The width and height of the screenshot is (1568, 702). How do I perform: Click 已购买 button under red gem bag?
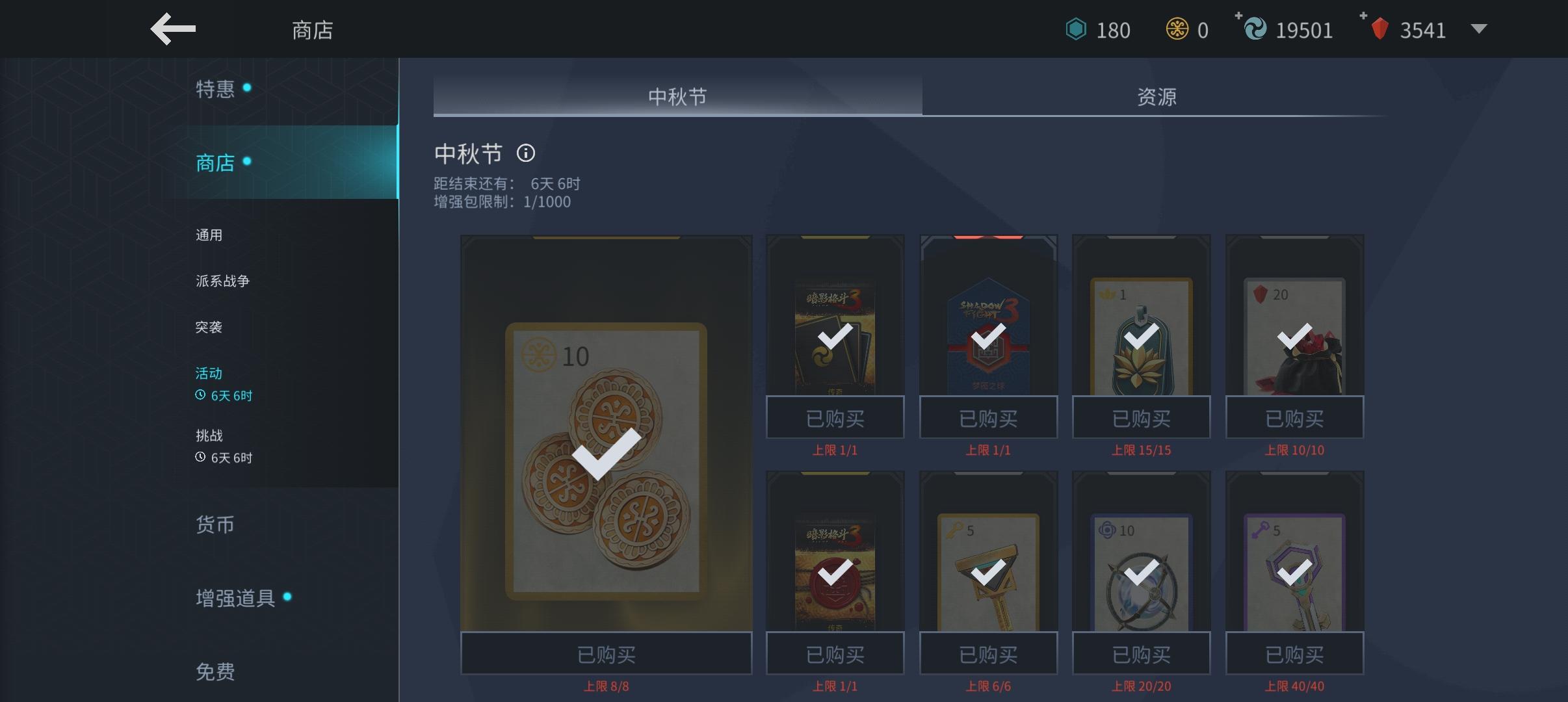(1294, 417)
